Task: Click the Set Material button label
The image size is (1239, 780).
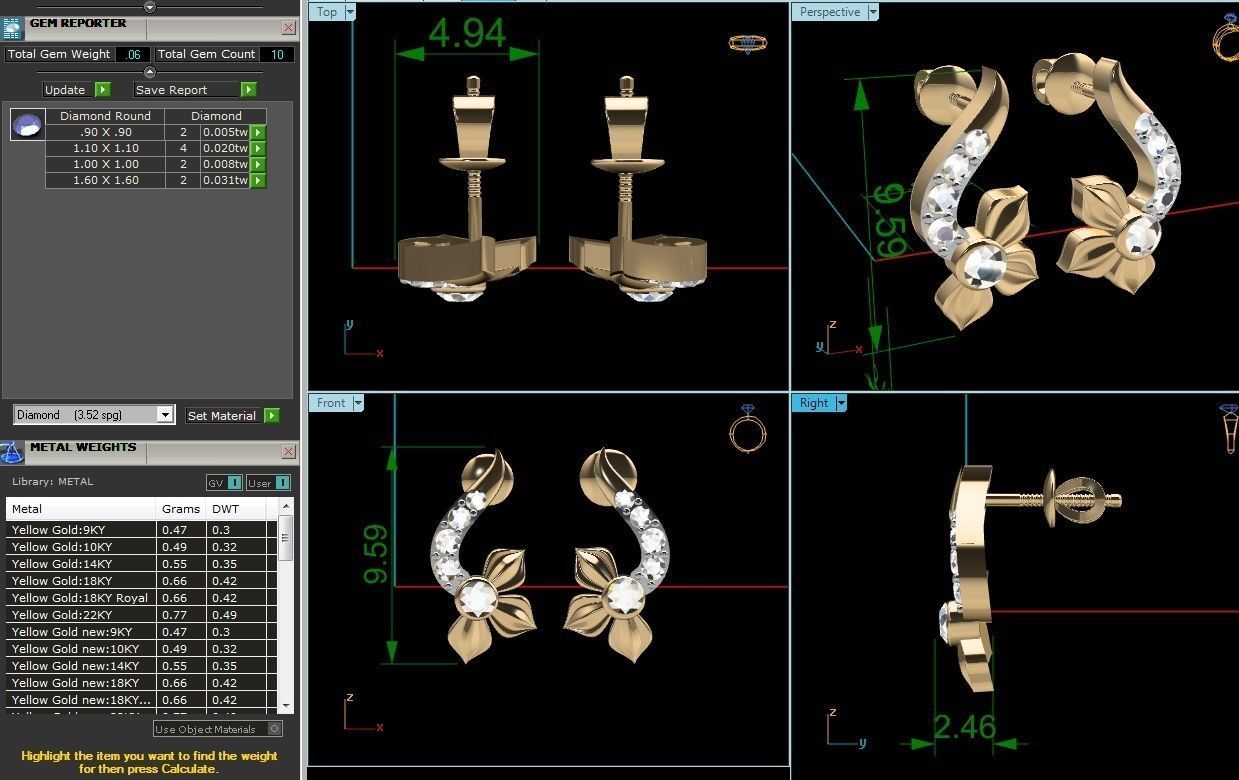Action: (x=222, y=415)
